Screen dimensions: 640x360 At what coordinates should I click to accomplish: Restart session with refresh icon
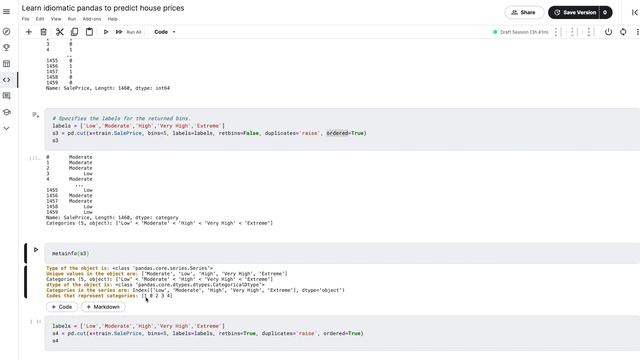(623, 32)
